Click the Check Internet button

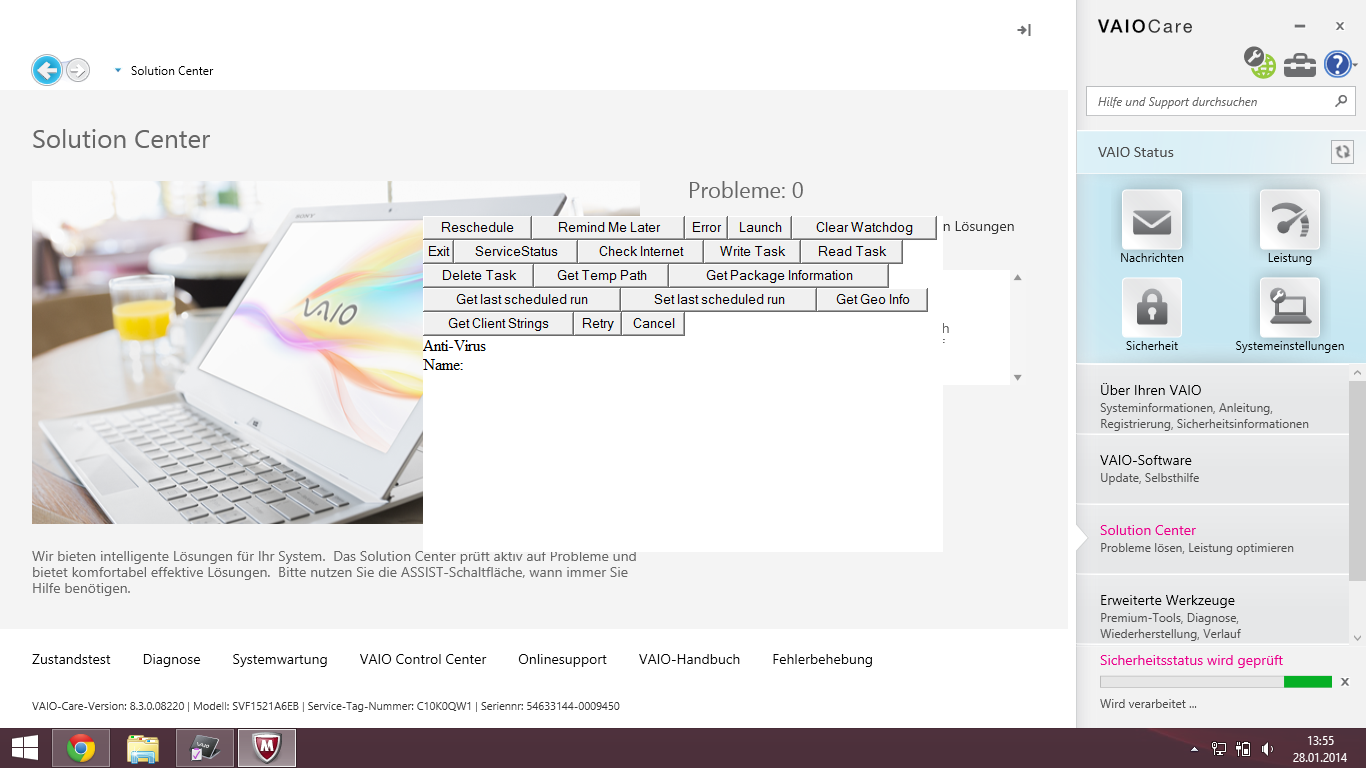(x=640, y=251)
